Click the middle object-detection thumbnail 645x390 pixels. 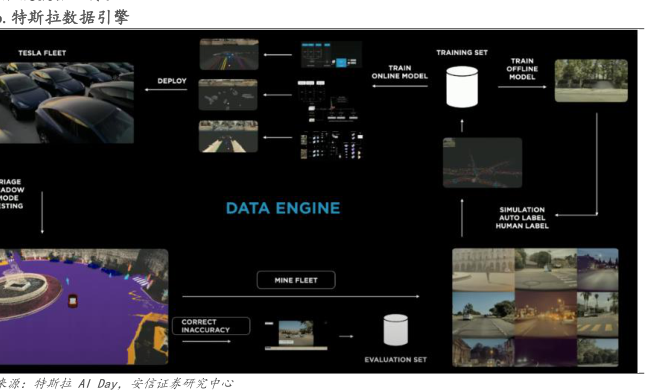click(228, 95)
